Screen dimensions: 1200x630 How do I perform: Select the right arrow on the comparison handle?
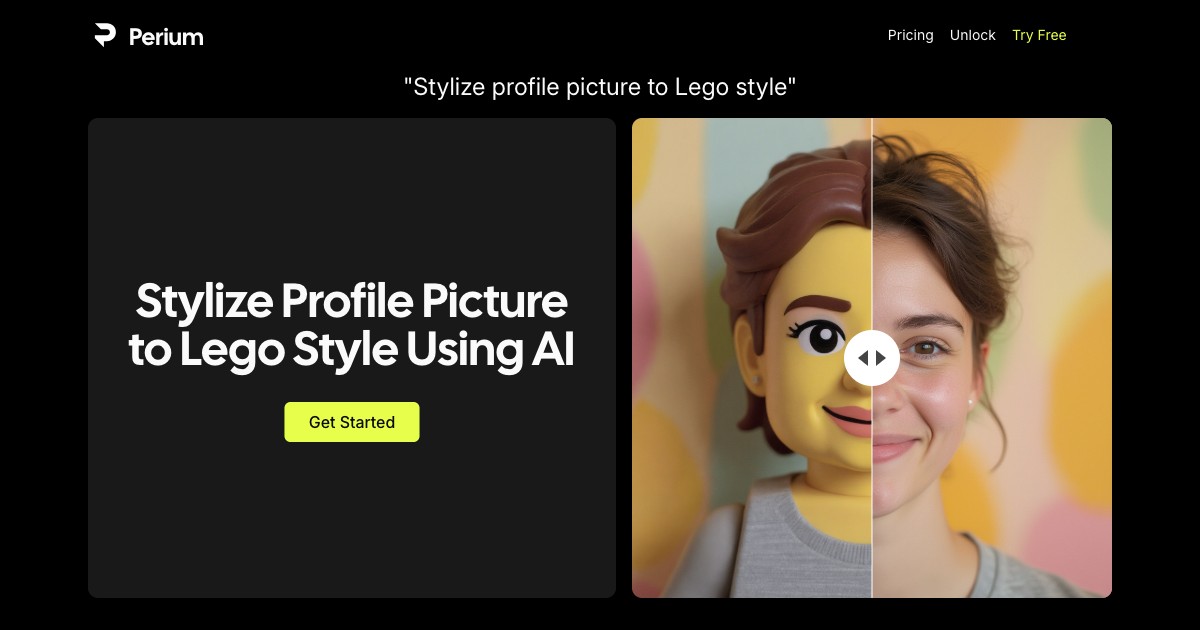point(880,357)
